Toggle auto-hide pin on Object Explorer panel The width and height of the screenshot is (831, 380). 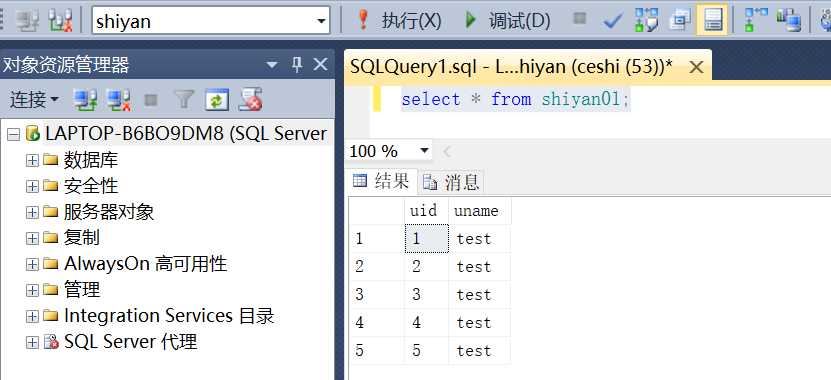pos(297,65)
